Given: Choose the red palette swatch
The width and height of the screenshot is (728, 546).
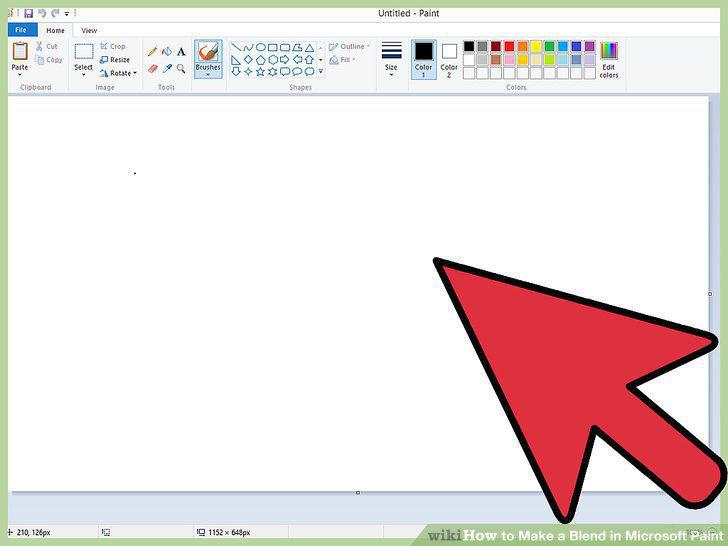Looking at the screenshot, I should pos(509,46).
